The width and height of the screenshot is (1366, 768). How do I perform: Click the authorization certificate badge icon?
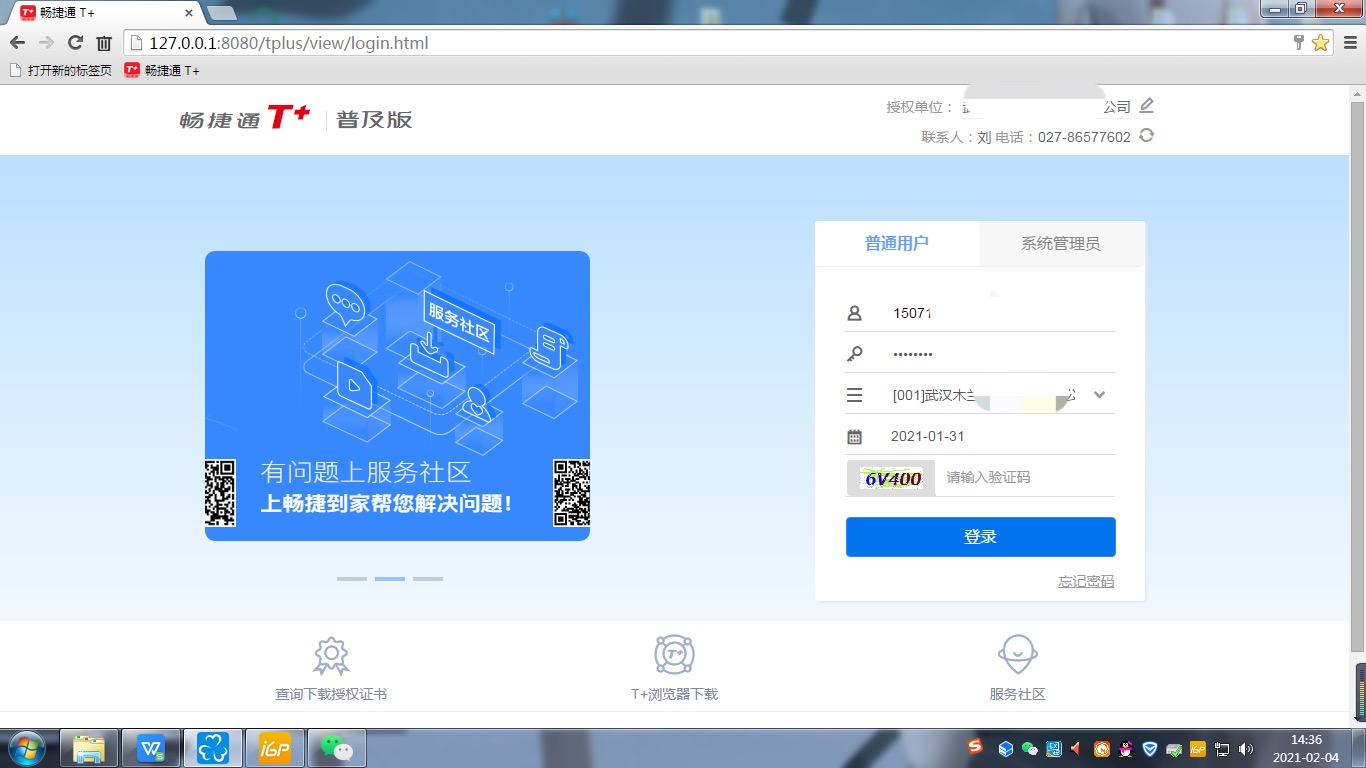coord(331,656)
